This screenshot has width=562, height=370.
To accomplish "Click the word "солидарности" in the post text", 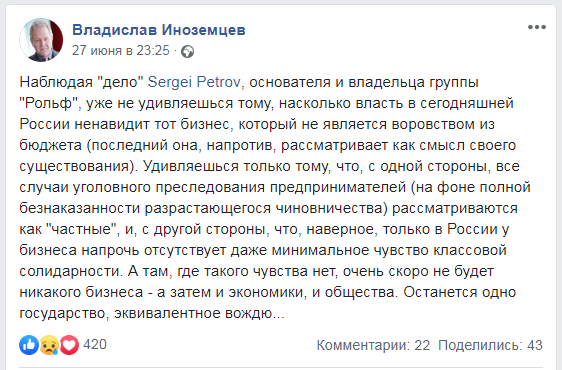I will coord(71,271).
